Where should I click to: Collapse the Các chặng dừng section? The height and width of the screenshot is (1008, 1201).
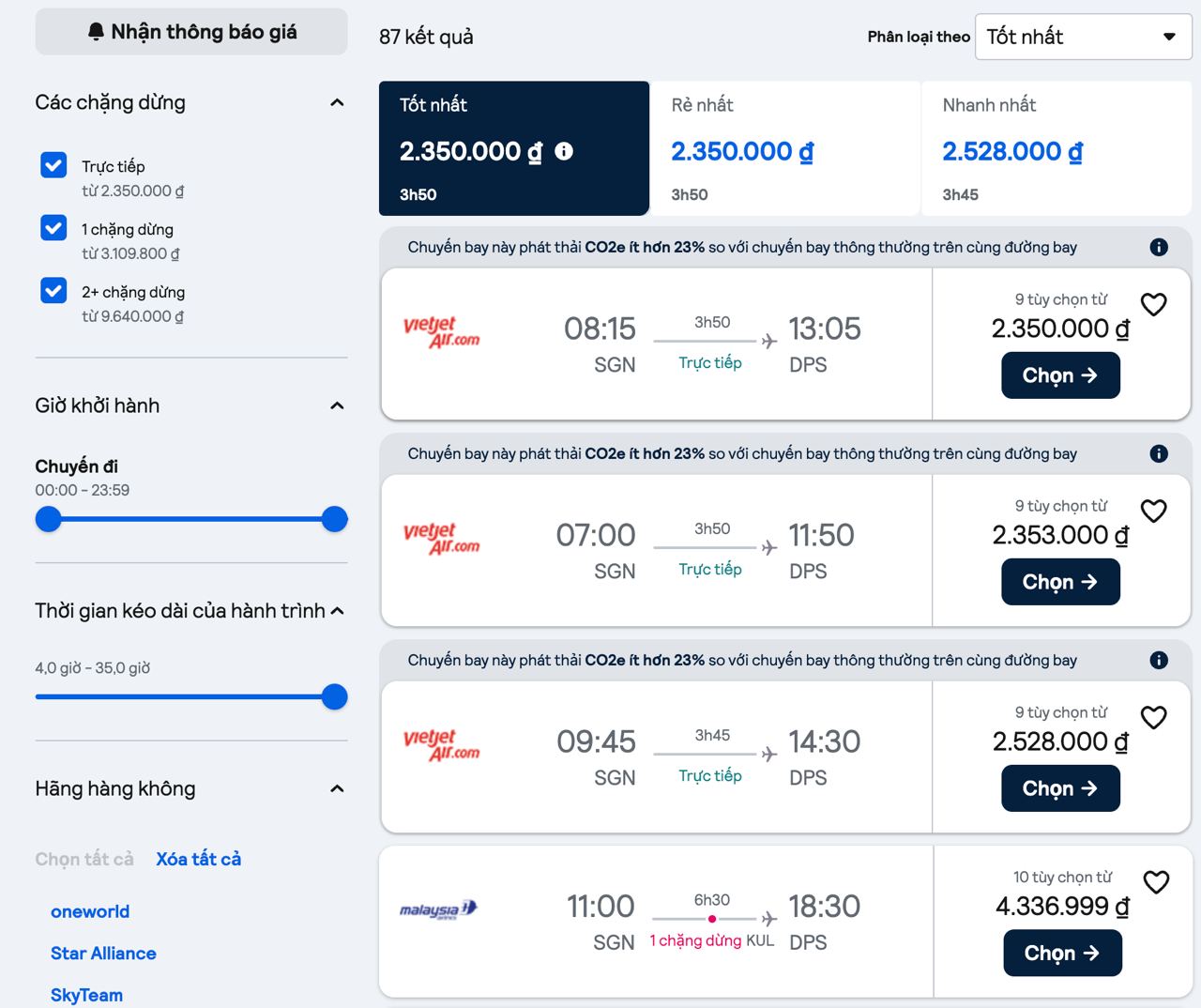[337, 102]
